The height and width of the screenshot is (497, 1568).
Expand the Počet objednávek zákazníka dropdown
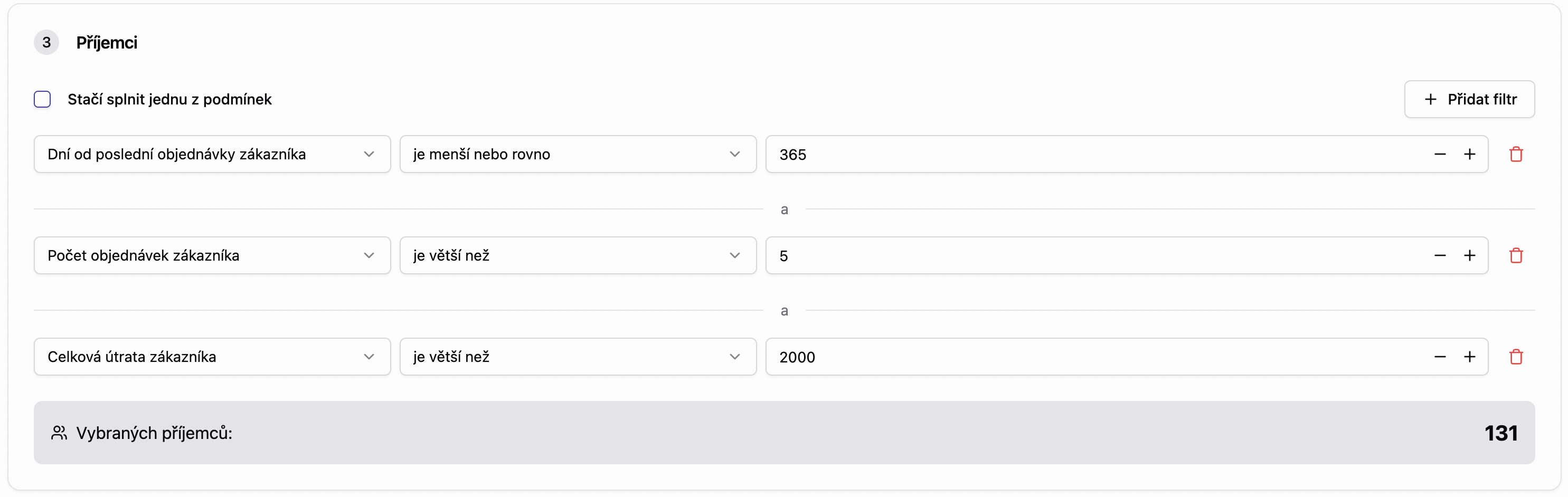[x=212, y=255]
